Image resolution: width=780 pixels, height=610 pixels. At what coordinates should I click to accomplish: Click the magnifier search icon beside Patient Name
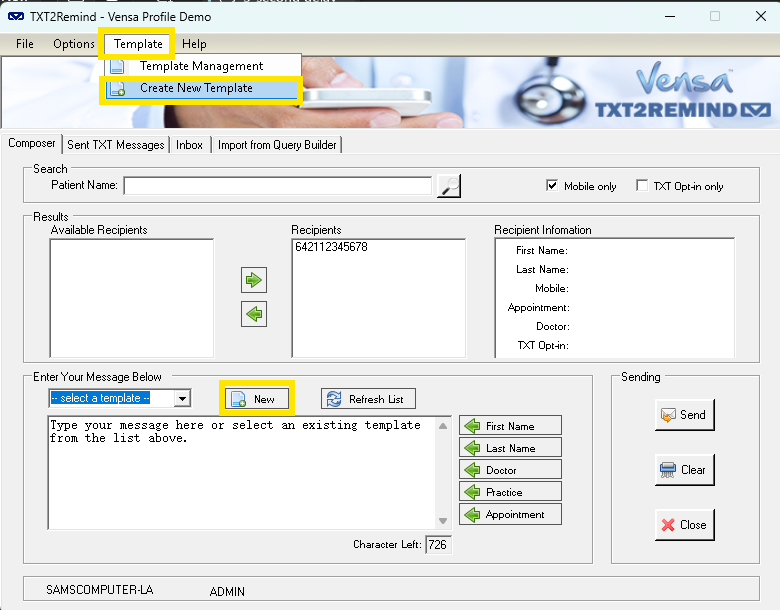(x=449, y=186)
